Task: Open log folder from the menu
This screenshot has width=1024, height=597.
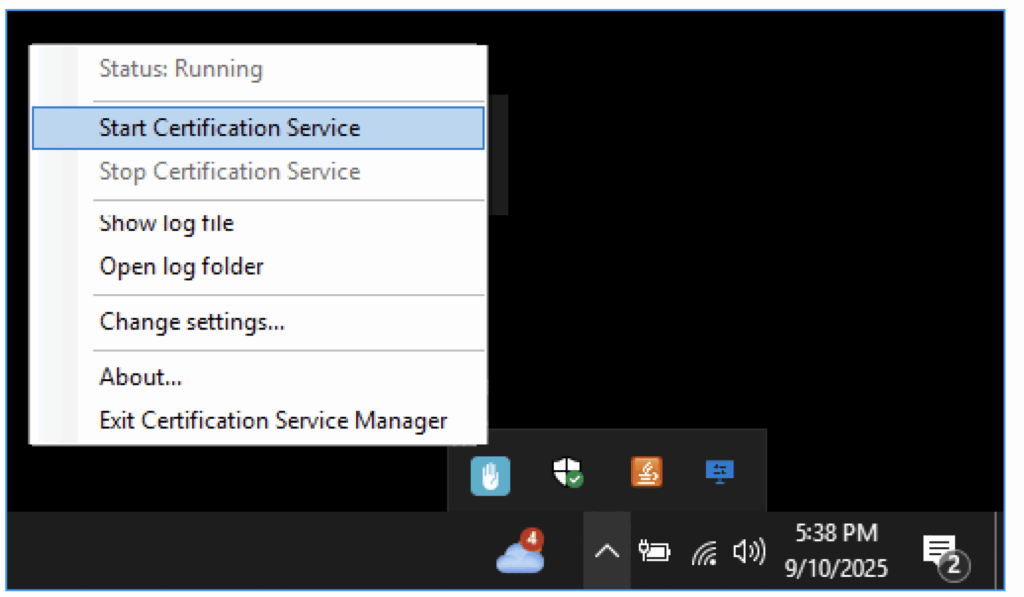Action: pos(181,266)
